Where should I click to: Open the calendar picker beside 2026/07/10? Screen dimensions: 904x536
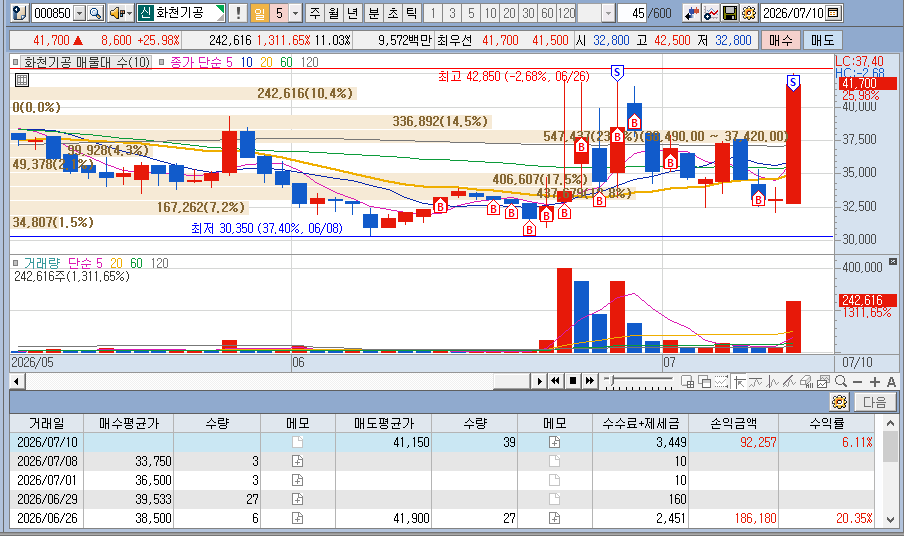(833, 13)
